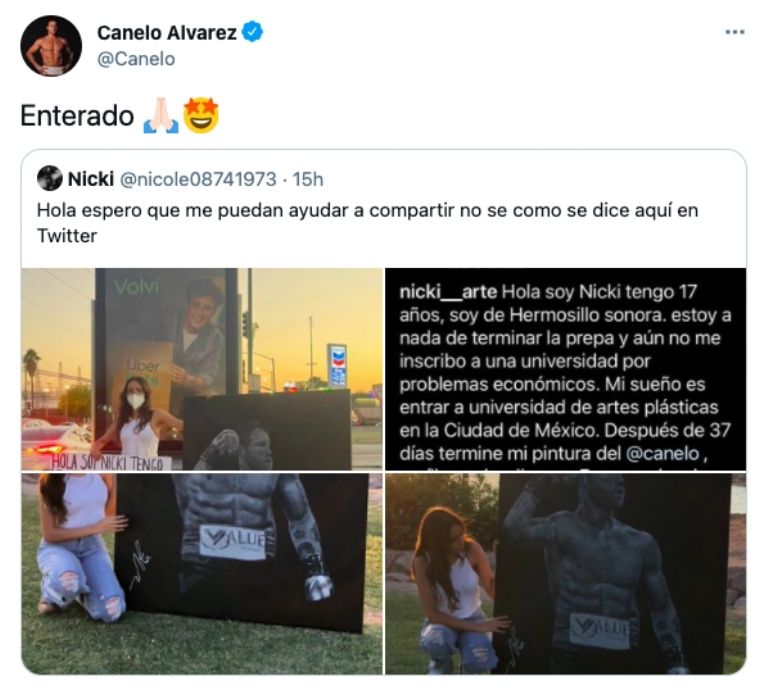Click the Enterado tweet text
Image resolution: width=768 pixels, height=694 pixels.
tap(77, 116)
